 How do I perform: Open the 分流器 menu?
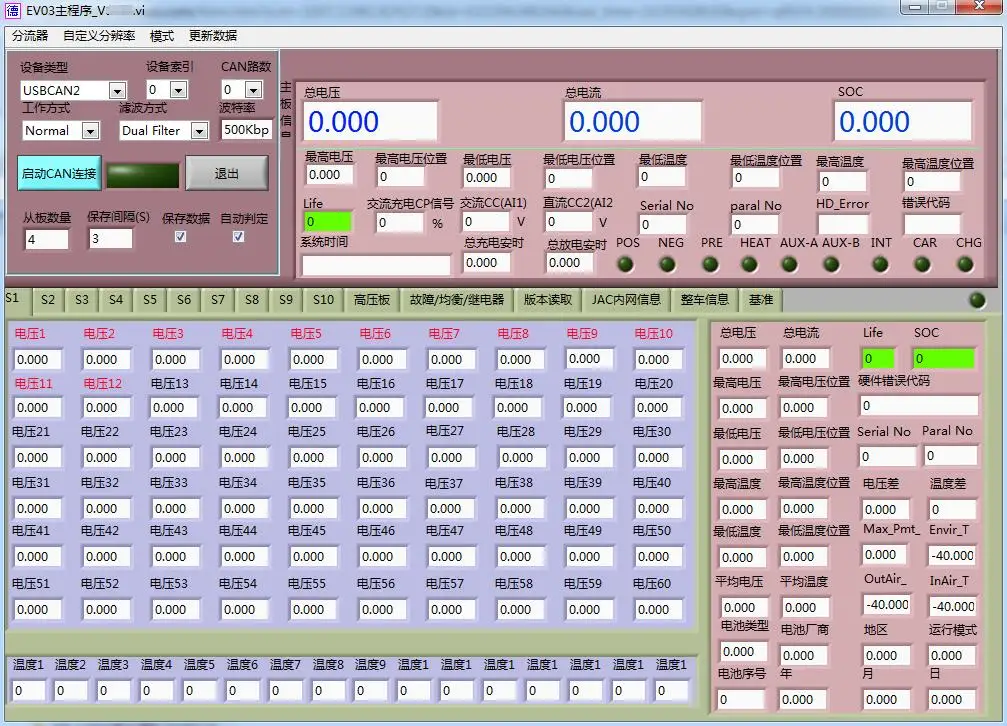click(30, 35)
